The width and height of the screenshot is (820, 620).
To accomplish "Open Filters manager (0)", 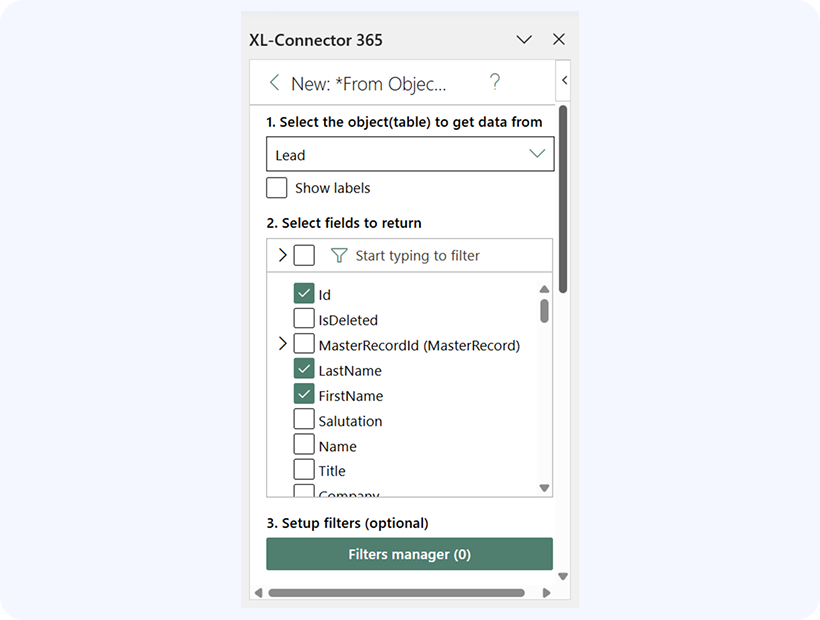I will tap(409, 554).
